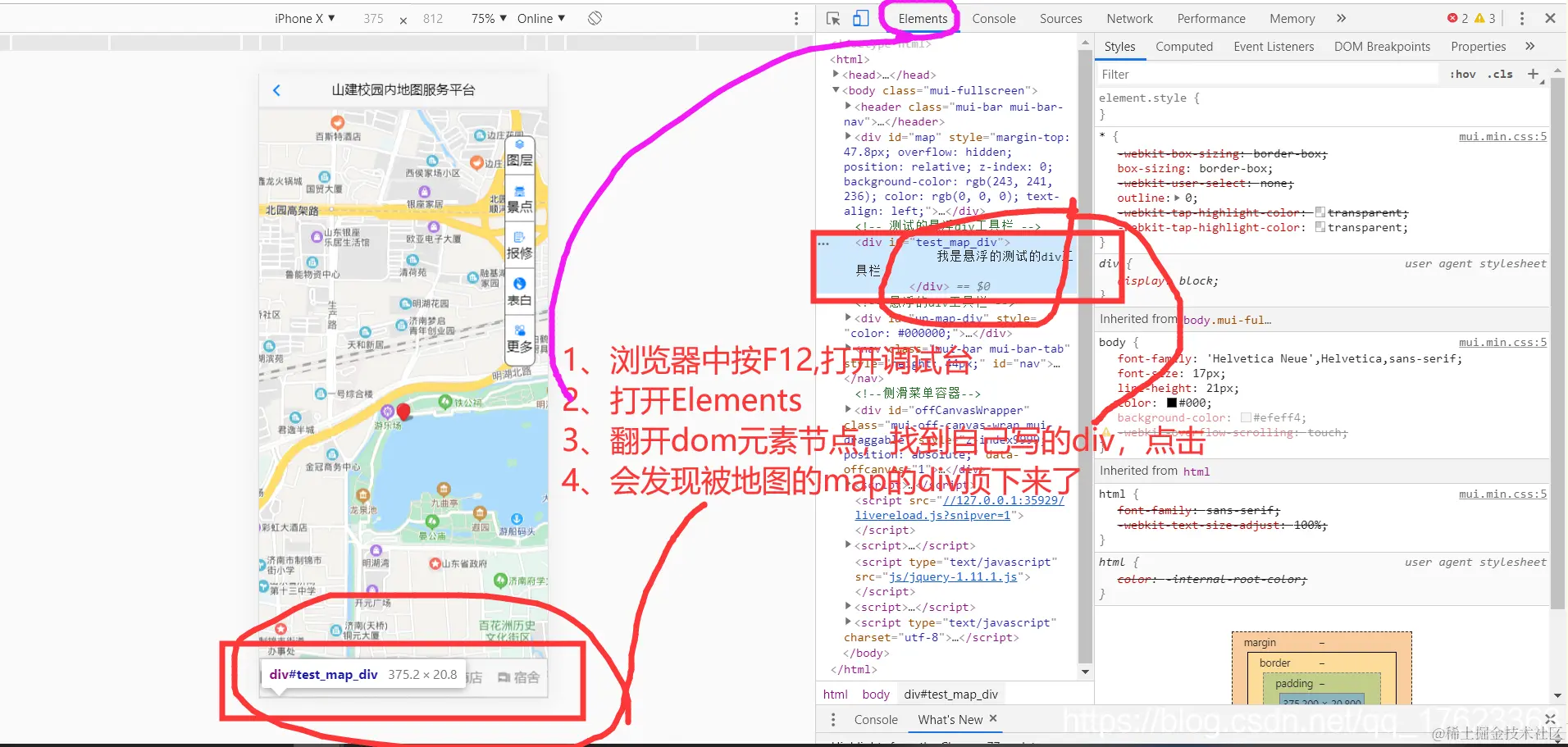This screenshot has width=1568, height=747.
Task: Click the red error count badge
Action: point(1458,17)
